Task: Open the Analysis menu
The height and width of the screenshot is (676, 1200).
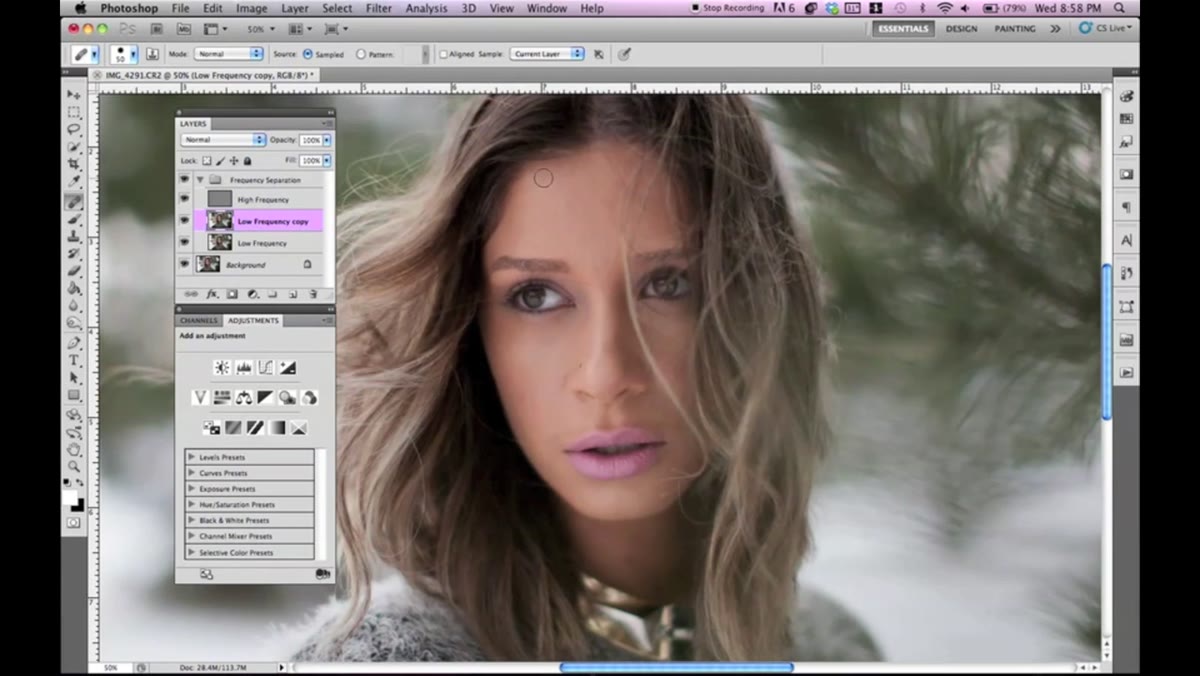Action: pyautogui.click(x=427, y=8)
